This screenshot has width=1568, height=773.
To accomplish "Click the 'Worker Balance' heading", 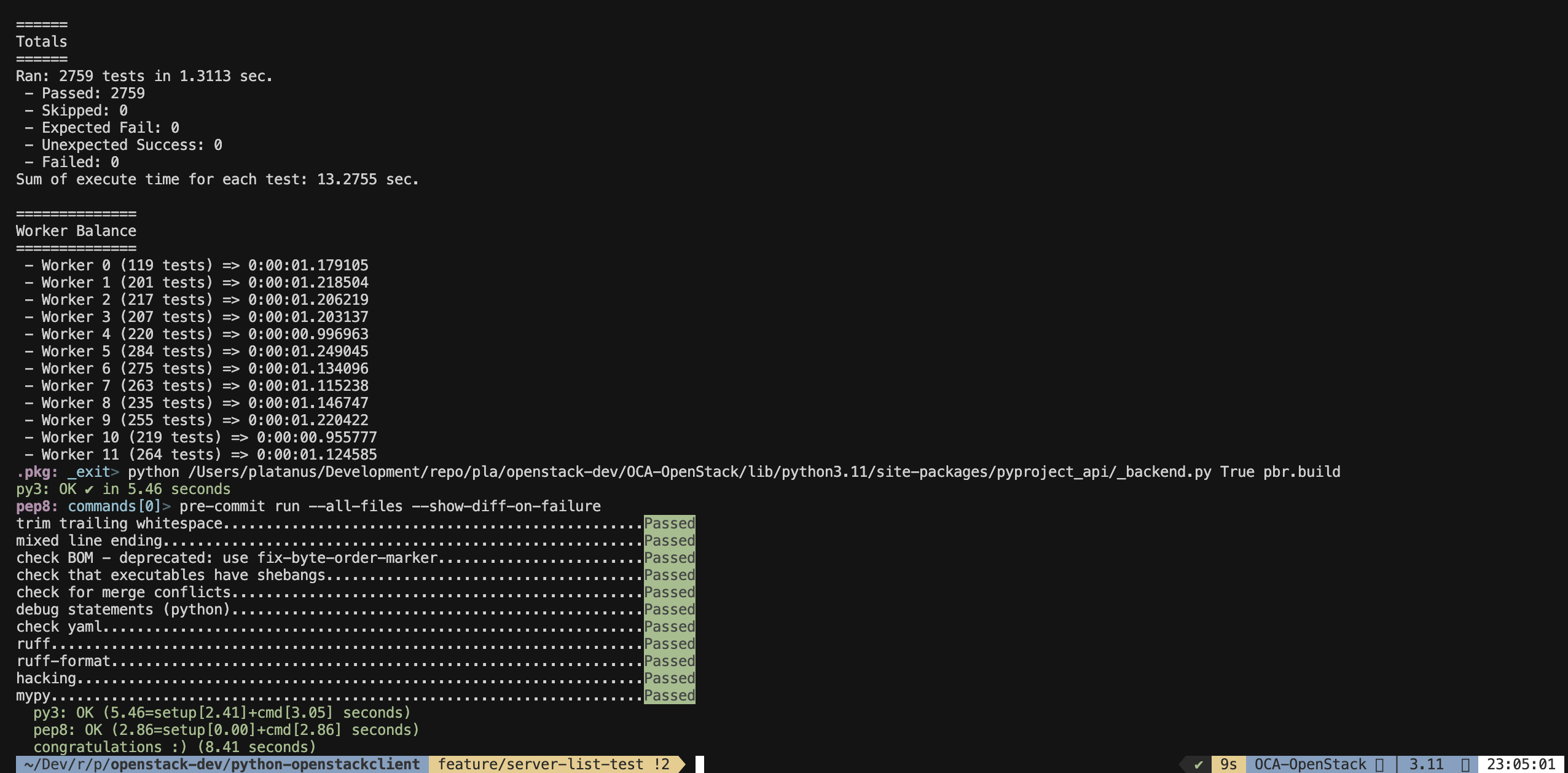I will point(76,231).
